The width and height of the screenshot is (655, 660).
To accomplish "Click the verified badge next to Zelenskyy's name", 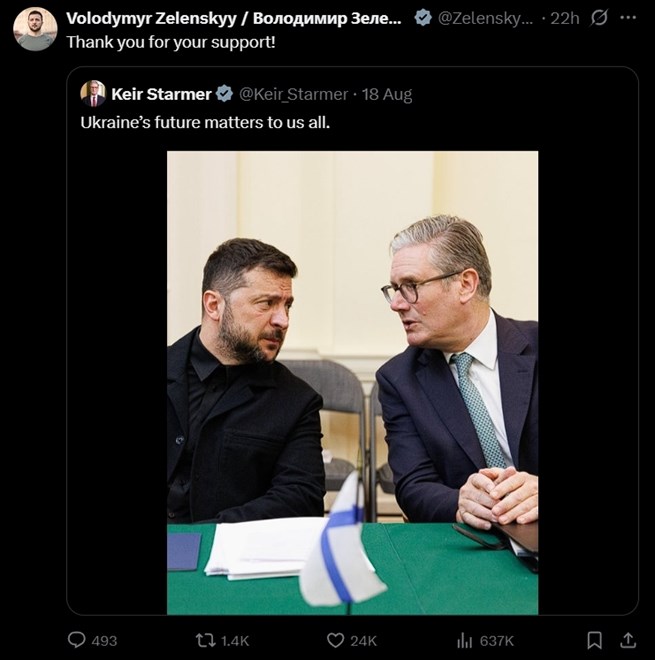I will tap(424, 18).
